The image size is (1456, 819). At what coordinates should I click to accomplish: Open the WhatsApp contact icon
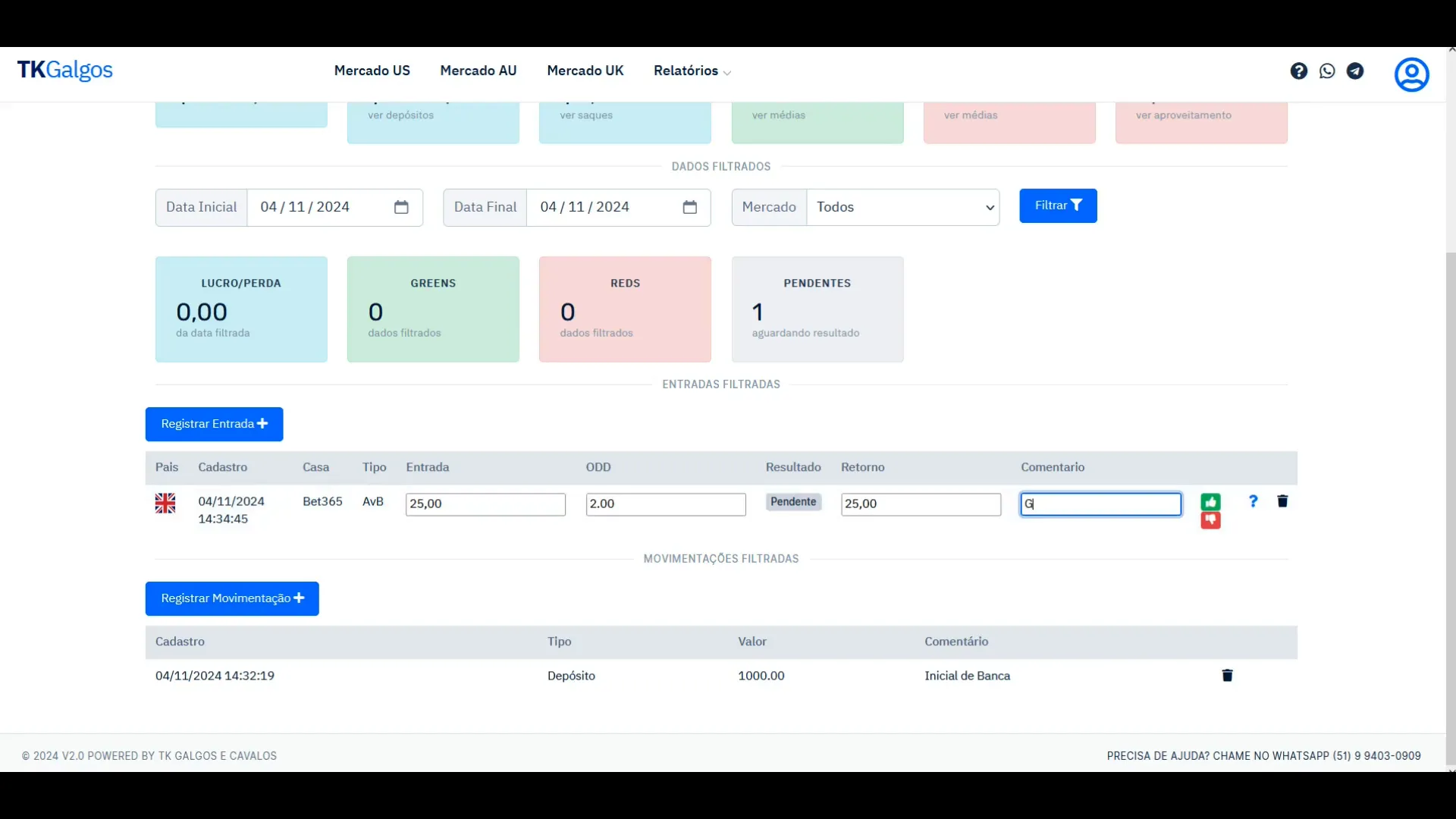tap(1327, 71)
